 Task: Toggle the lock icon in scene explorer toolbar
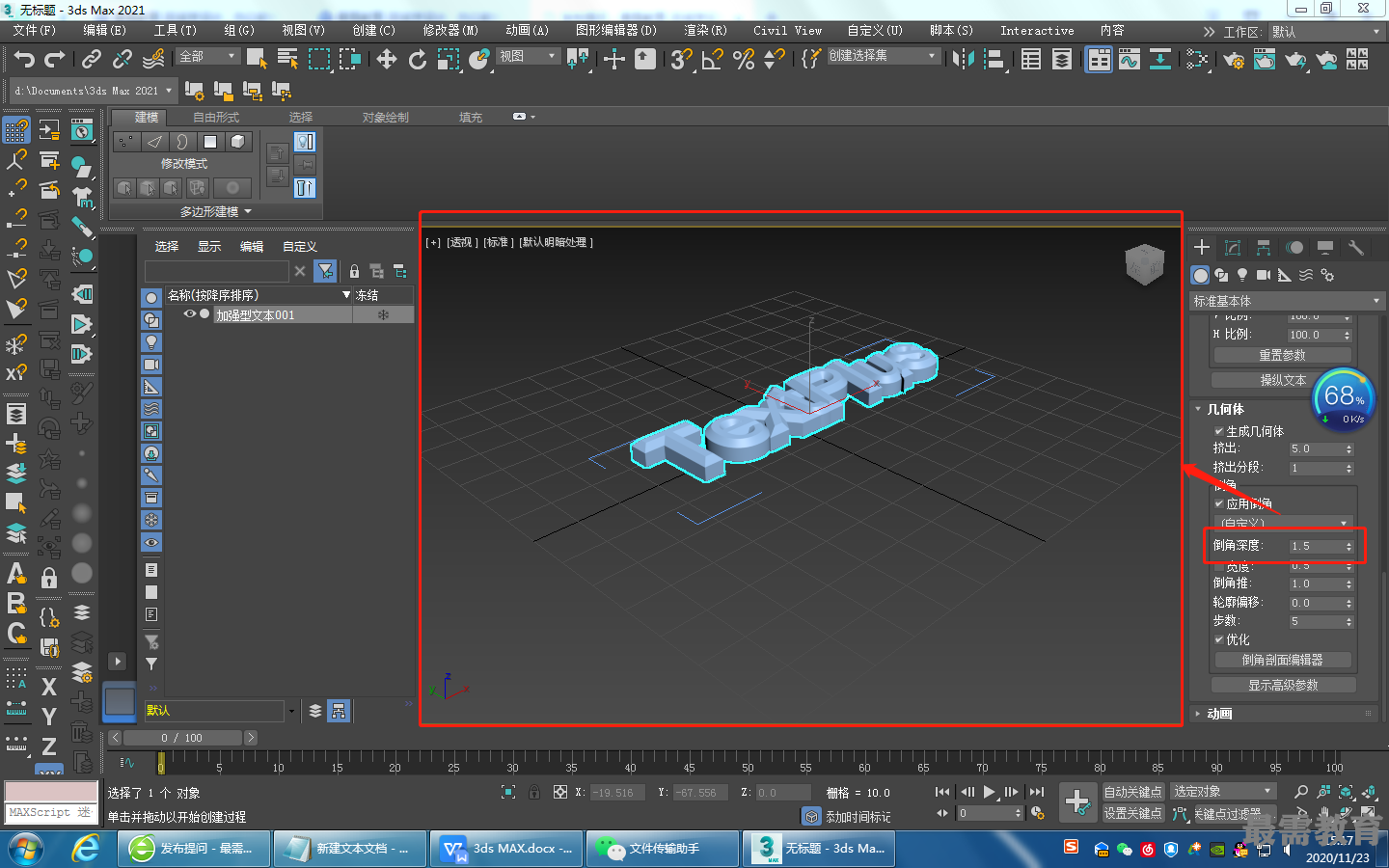click(x=354, y=271)
